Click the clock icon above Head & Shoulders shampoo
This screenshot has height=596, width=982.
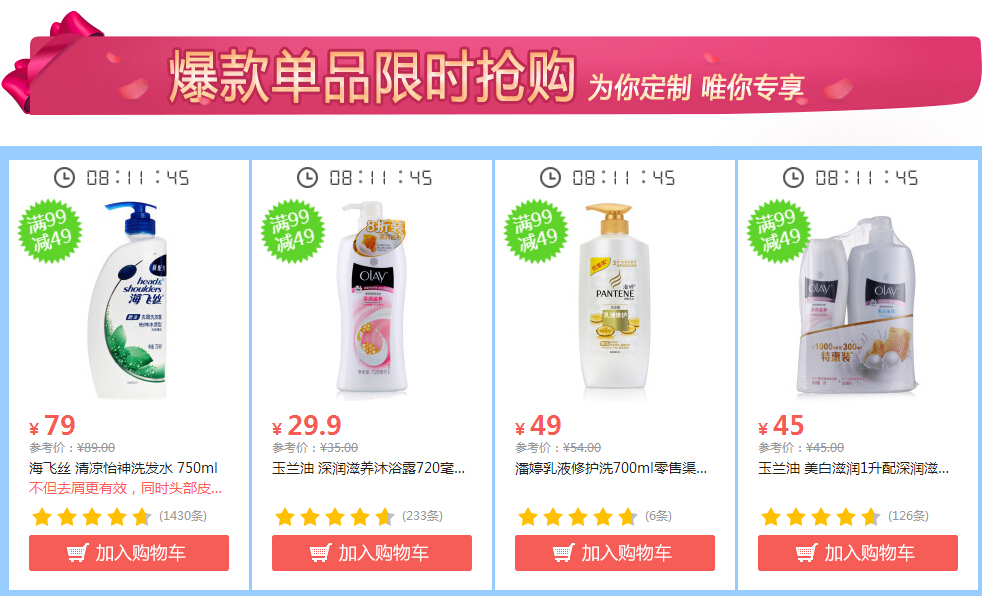pos(64,177)
